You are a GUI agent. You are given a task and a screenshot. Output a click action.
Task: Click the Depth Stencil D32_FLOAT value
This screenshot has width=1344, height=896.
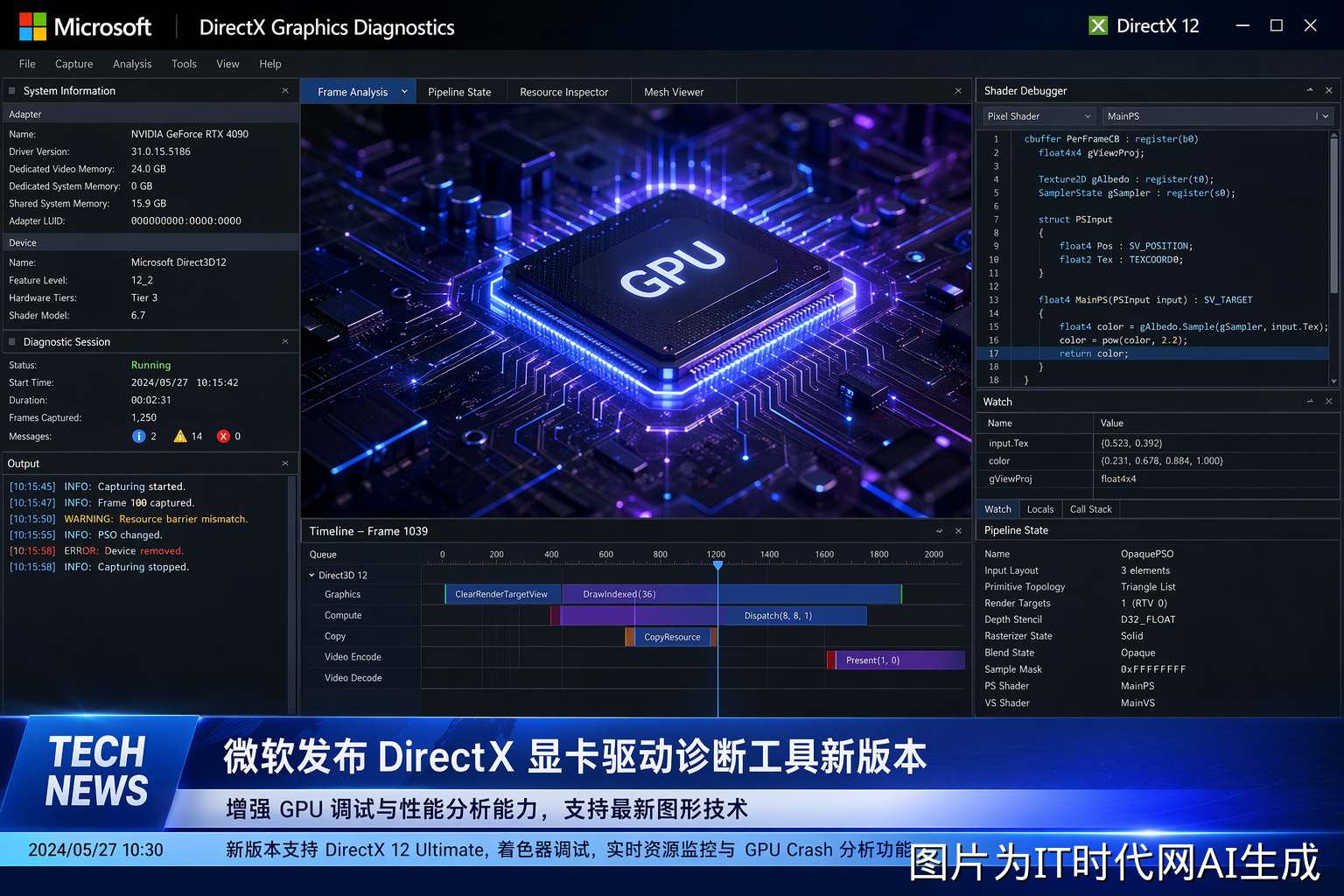1148,619
